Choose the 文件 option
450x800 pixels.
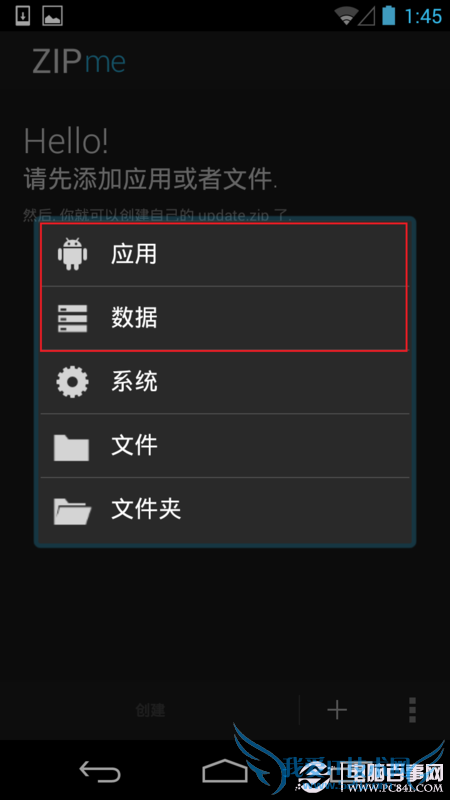coord(224,445)
